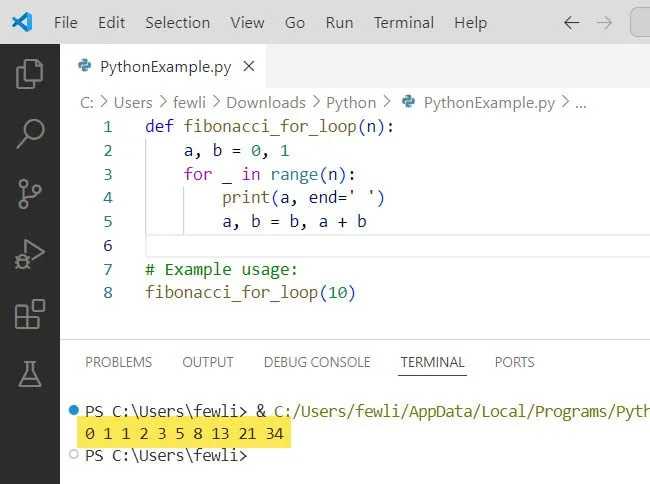Viewport: 650px width, 484px height.
Task: Open Source Control view icon
Action: pyautogui.click(x=30, y=194)
